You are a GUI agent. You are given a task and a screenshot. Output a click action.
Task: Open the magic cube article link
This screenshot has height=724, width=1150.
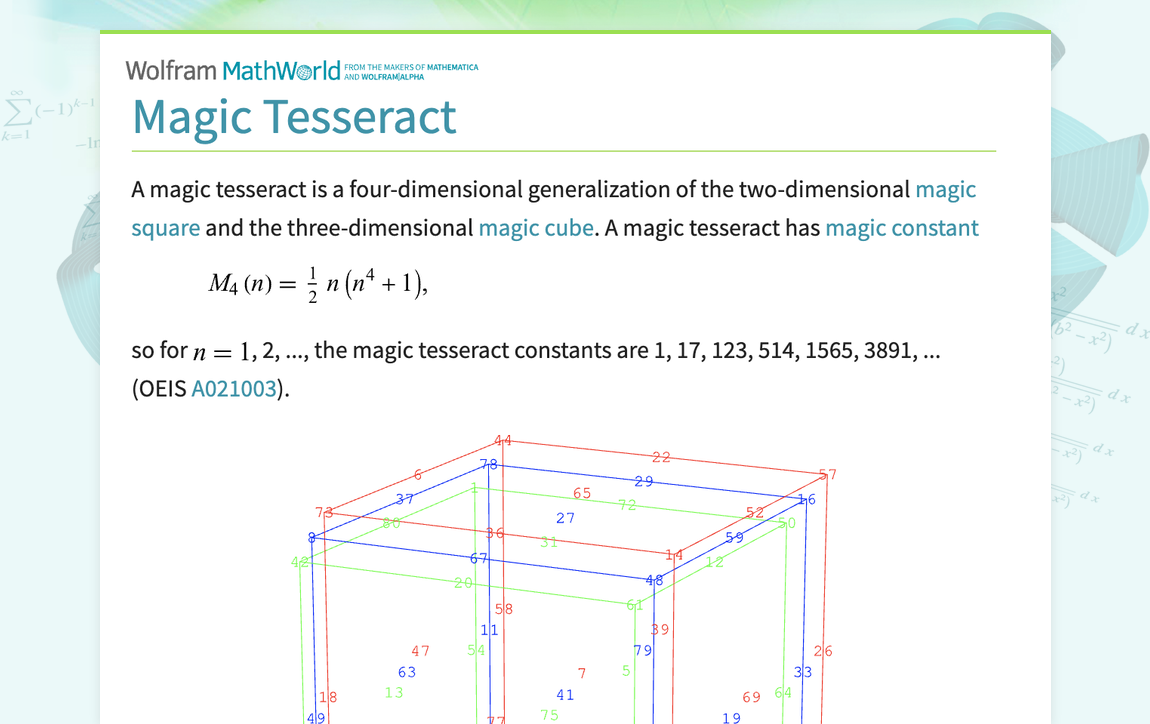click(535, 228)
